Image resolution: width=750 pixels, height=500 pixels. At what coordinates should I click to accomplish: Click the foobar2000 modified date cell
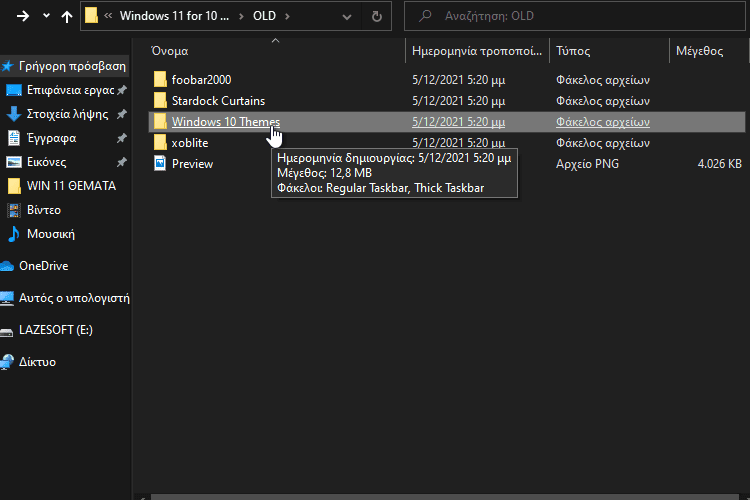tap(458, 80)
